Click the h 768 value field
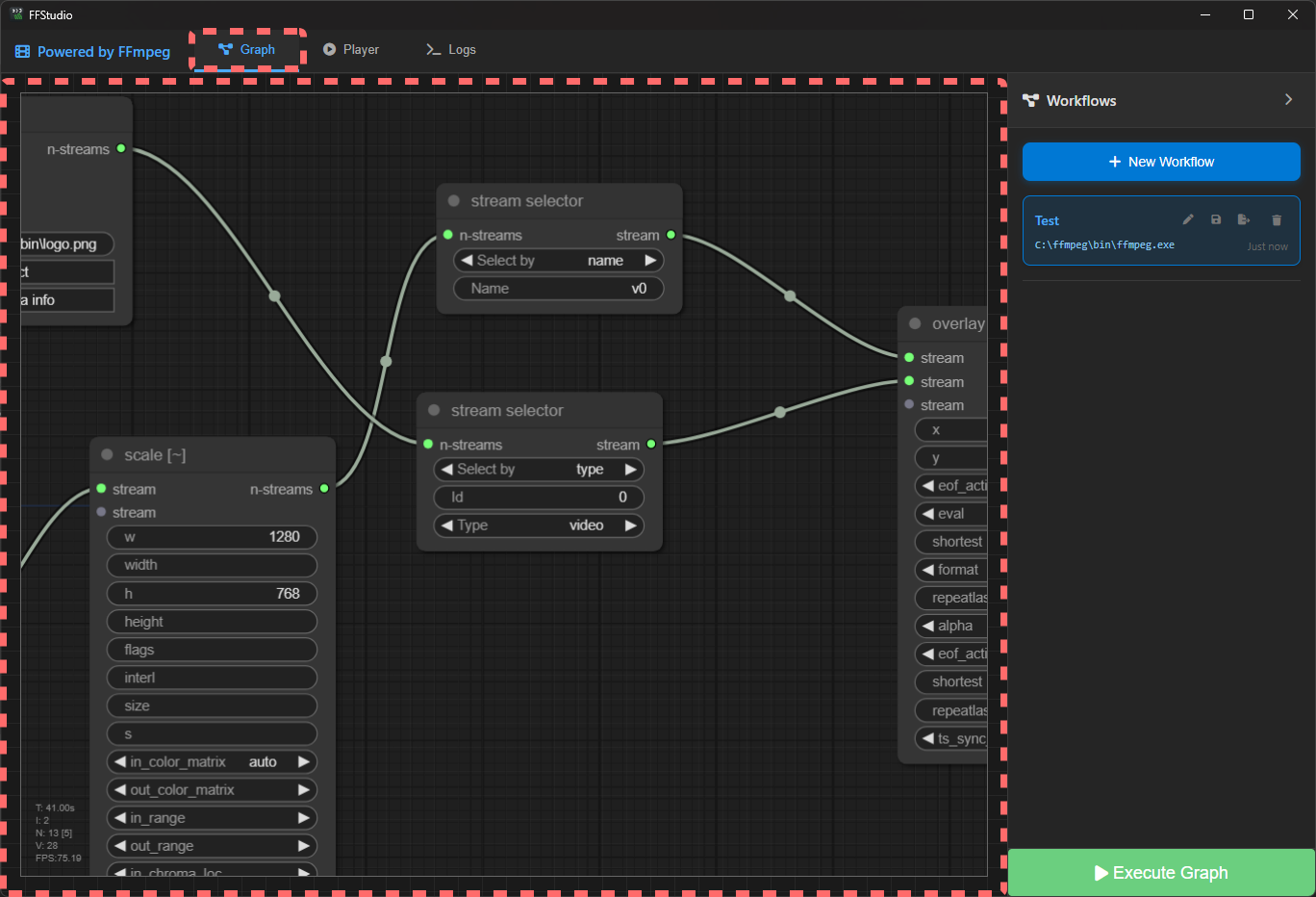This screenshot has width=1316, height=897. click(212, 594)
